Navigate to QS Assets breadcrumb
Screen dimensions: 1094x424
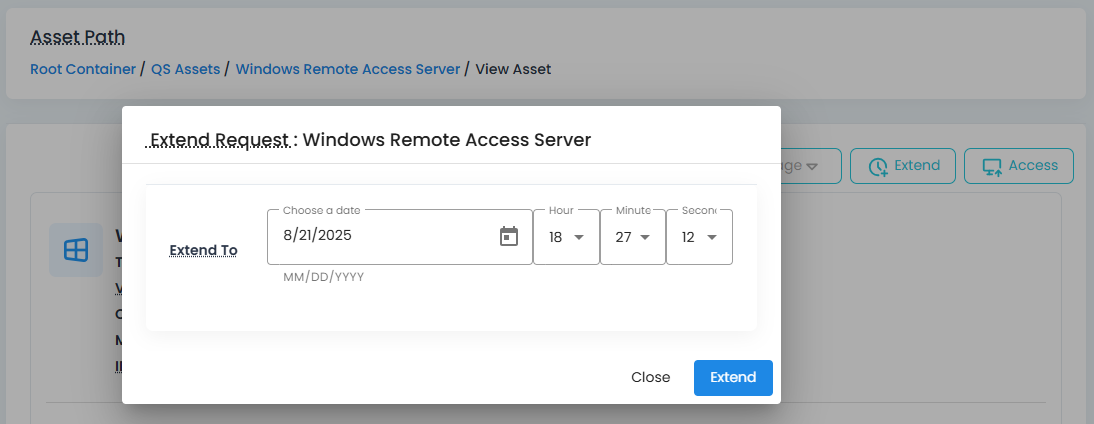coord(185,69)
